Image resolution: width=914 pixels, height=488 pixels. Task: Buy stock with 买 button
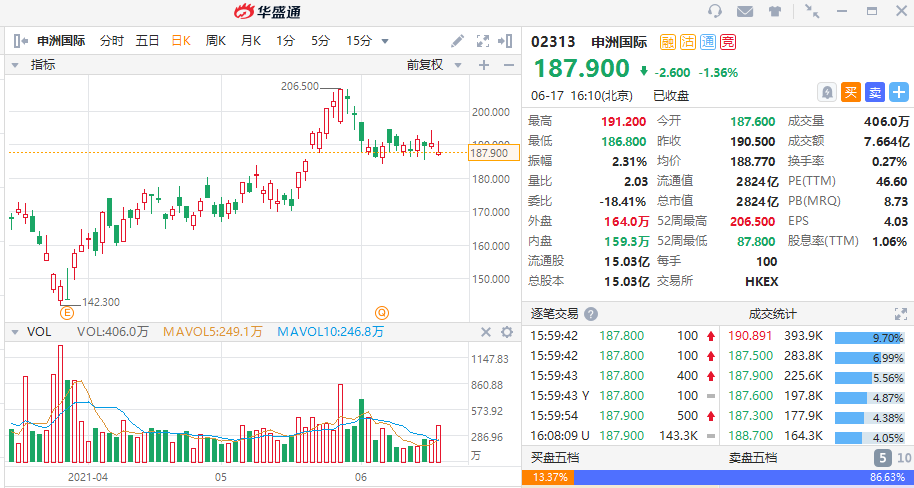[852, 92]
